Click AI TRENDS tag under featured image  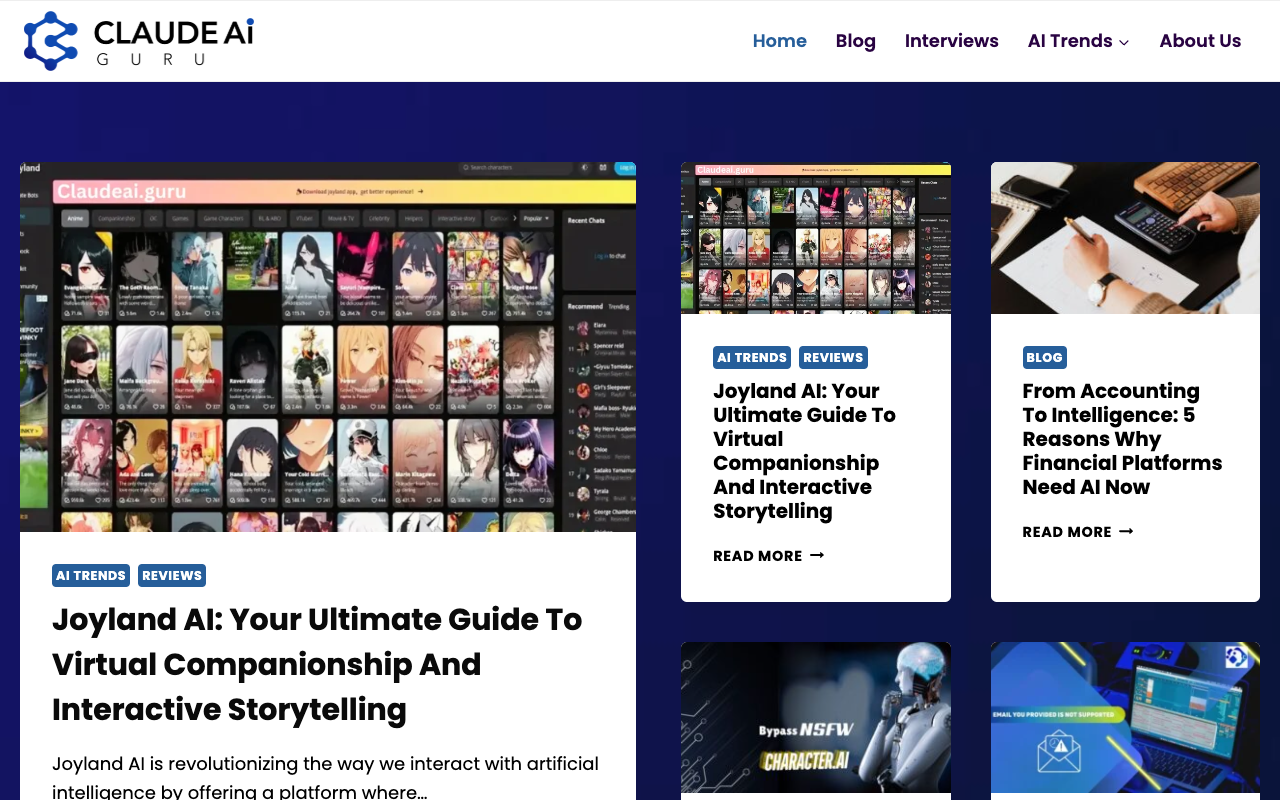pos(91,575)
